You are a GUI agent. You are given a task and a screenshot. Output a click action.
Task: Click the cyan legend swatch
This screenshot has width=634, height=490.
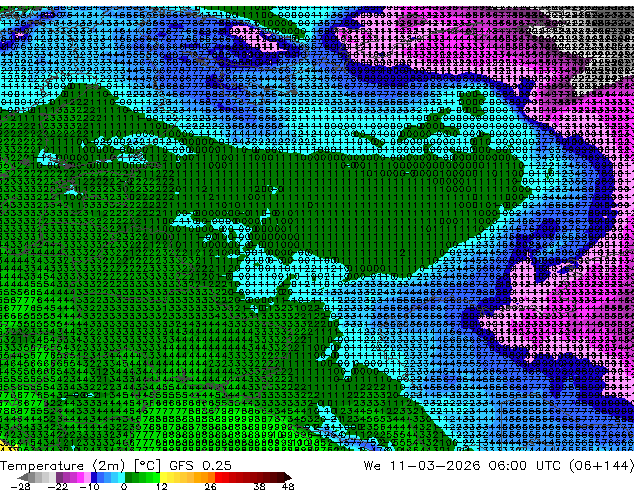pyautogui.click(x=121, y=477)
